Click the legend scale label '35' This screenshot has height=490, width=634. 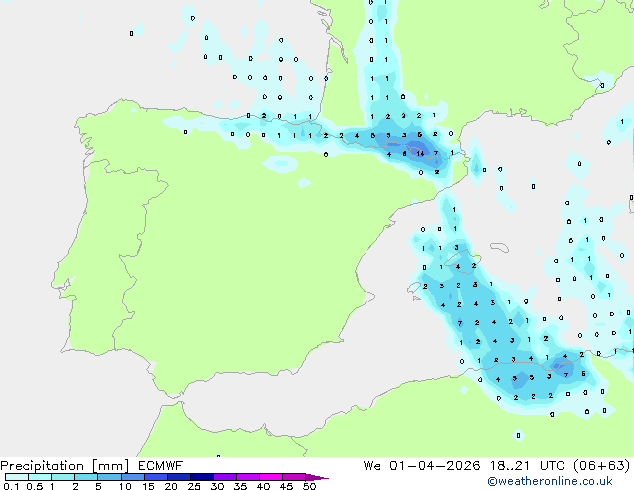click(240, 486)
